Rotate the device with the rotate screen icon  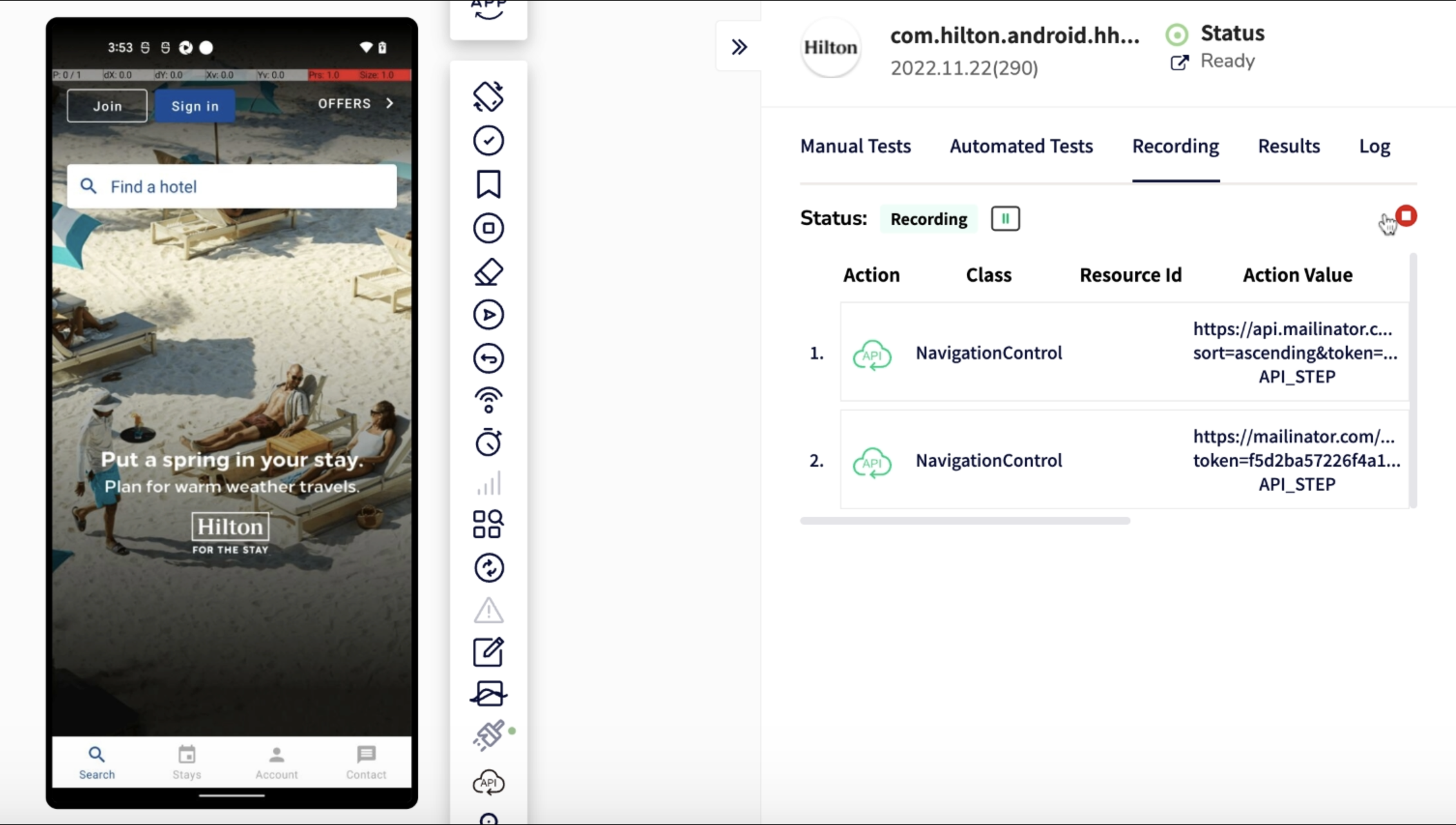tap(488, 97)
